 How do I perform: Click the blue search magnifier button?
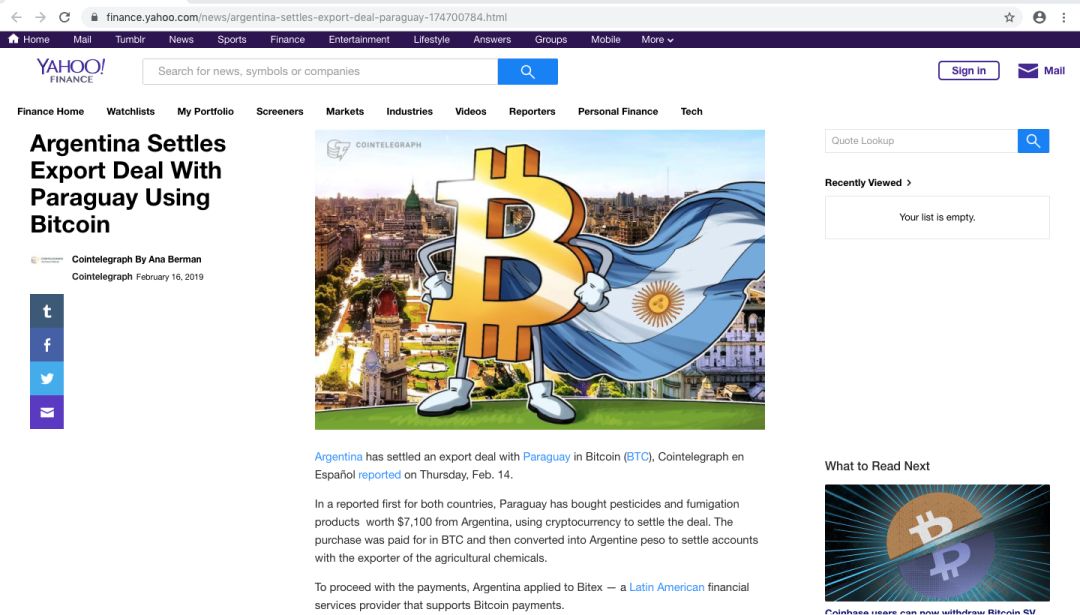click(528, 72)
